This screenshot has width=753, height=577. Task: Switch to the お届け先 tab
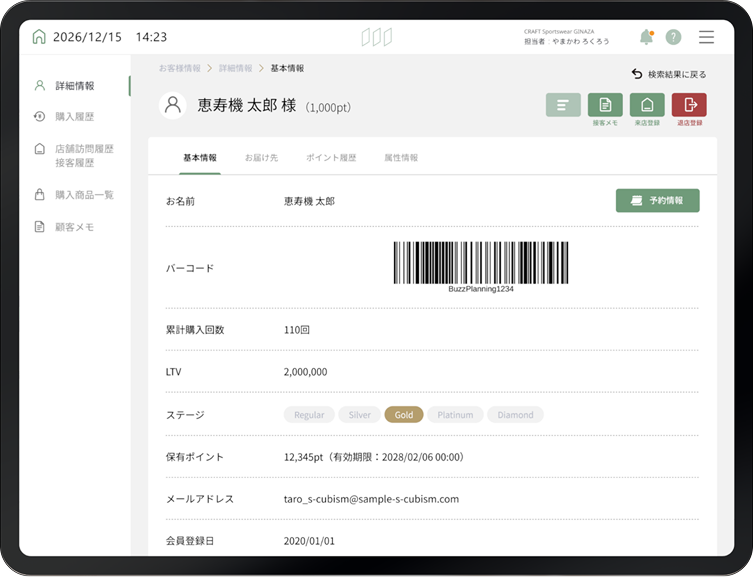coord(261,158)
